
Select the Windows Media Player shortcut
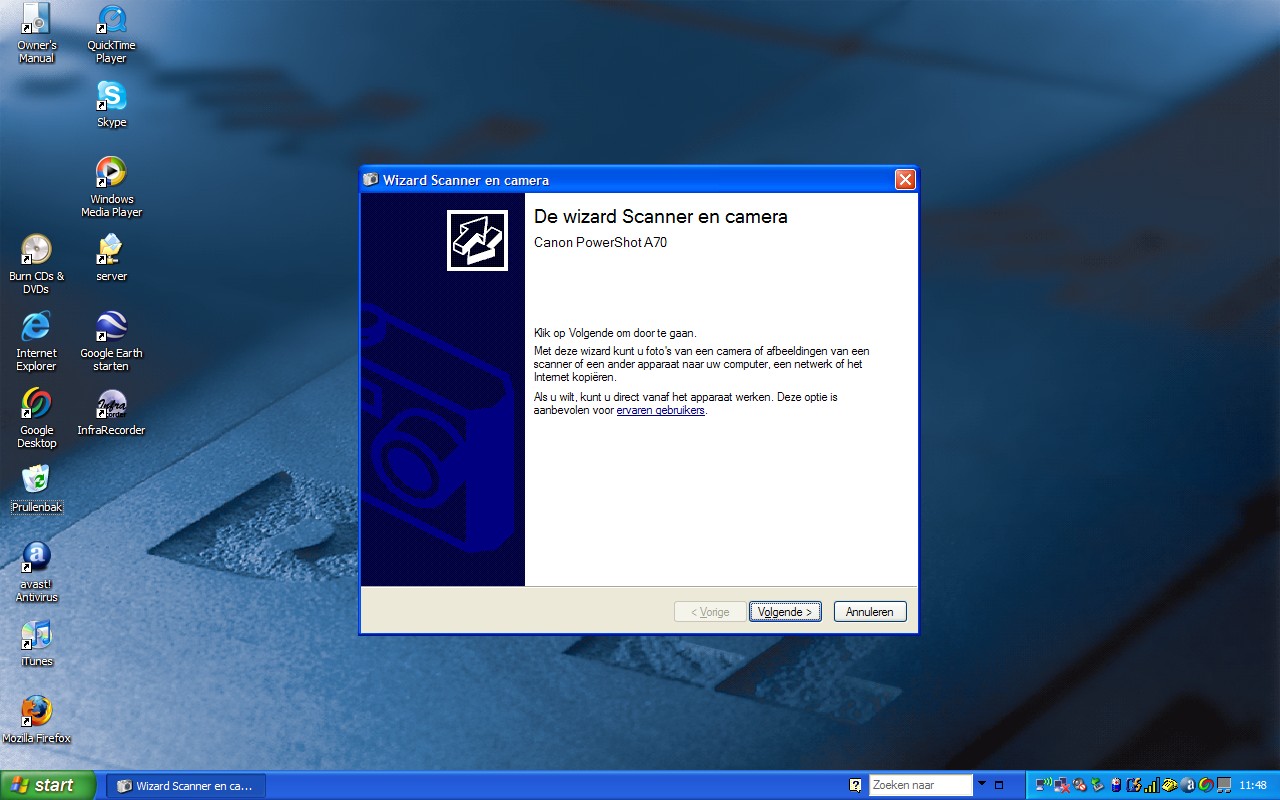point(111,187)
